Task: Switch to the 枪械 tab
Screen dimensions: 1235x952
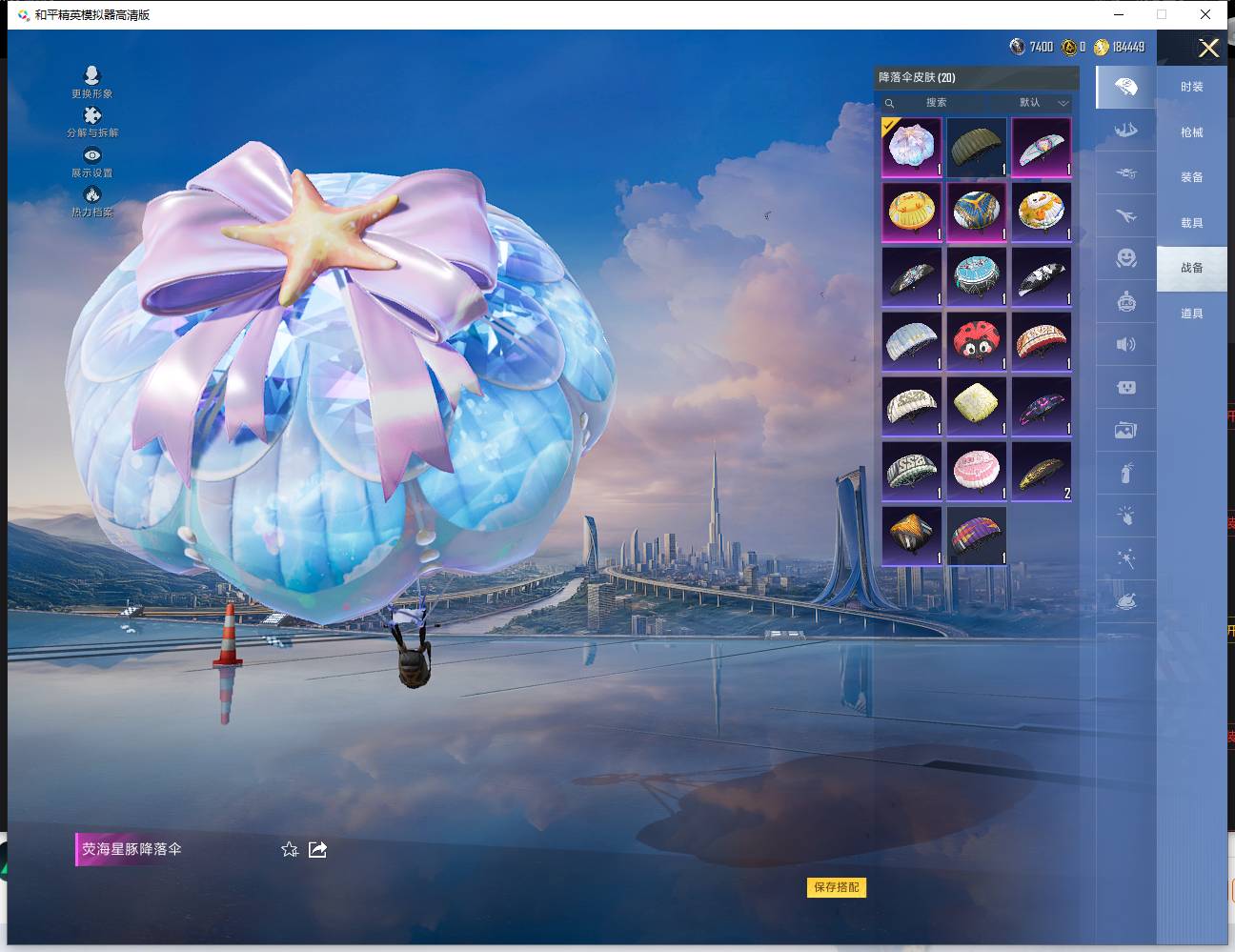Action: click(1191, 132)
